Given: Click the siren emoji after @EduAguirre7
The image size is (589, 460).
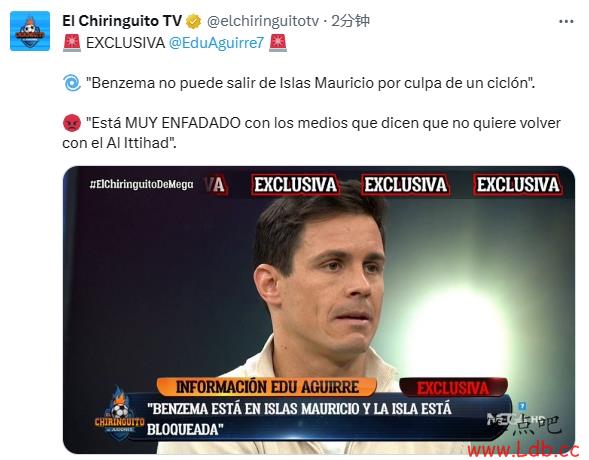Looking at the screenshot, I should (278, 42).
